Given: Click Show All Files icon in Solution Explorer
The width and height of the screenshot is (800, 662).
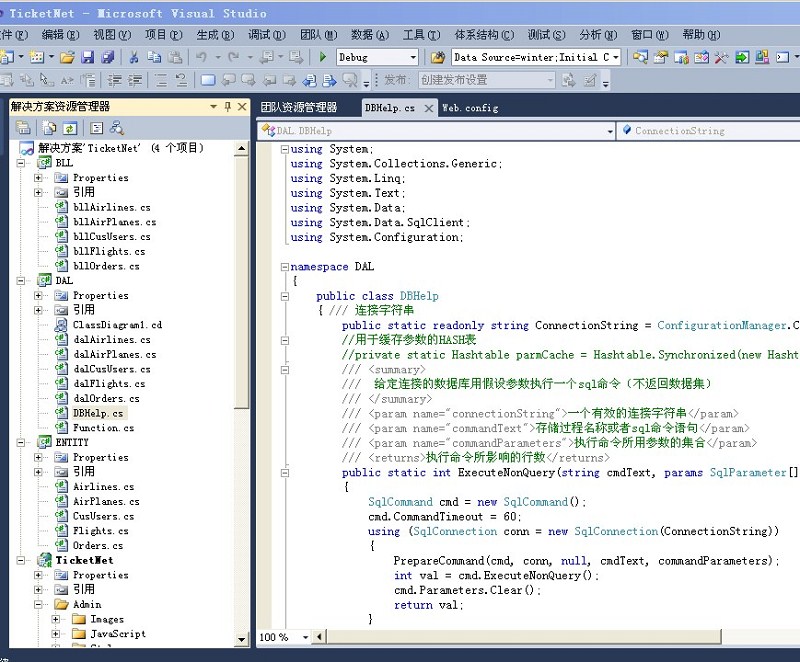Looking at the screenshot, I should click(49, 128).
